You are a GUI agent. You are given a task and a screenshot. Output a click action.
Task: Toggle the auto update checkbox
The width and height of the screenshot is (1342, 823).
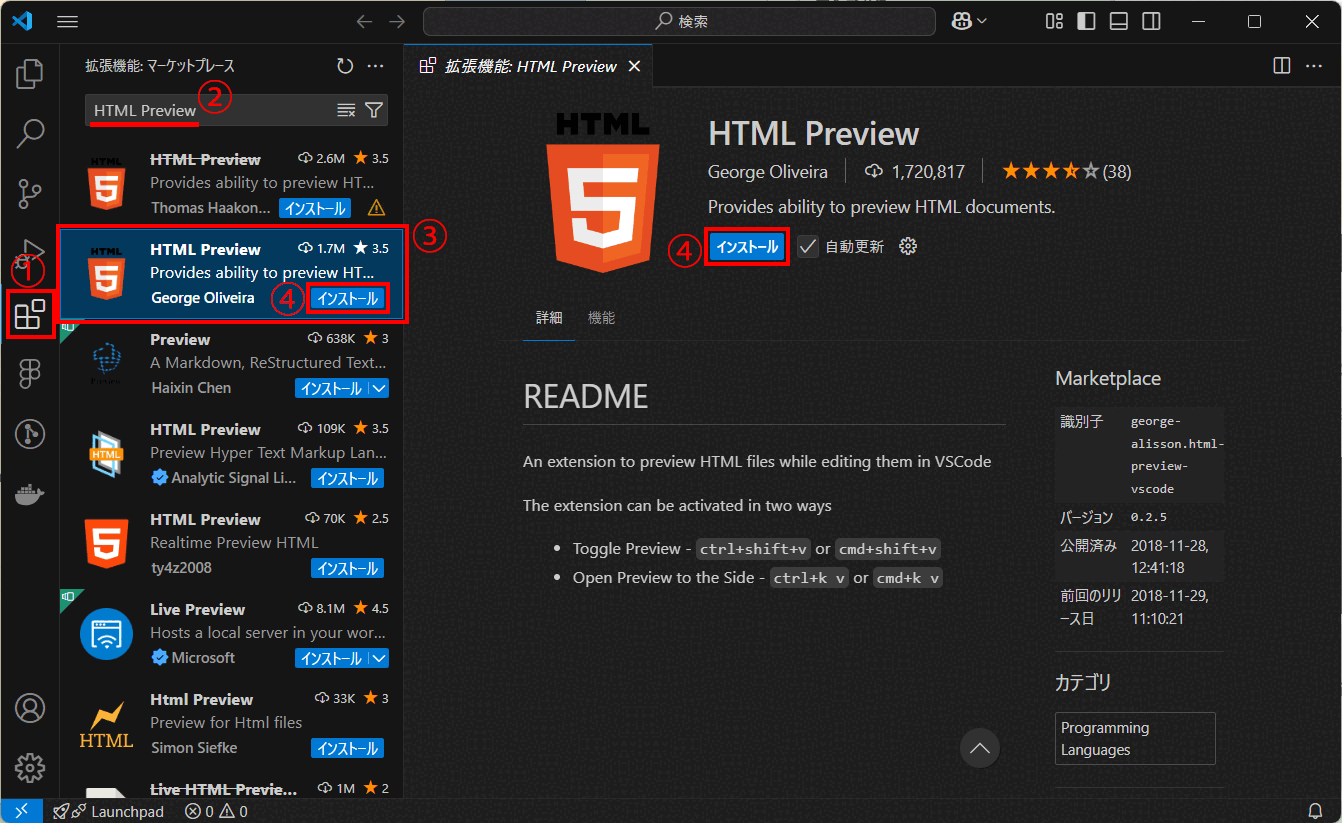(808, 246)
